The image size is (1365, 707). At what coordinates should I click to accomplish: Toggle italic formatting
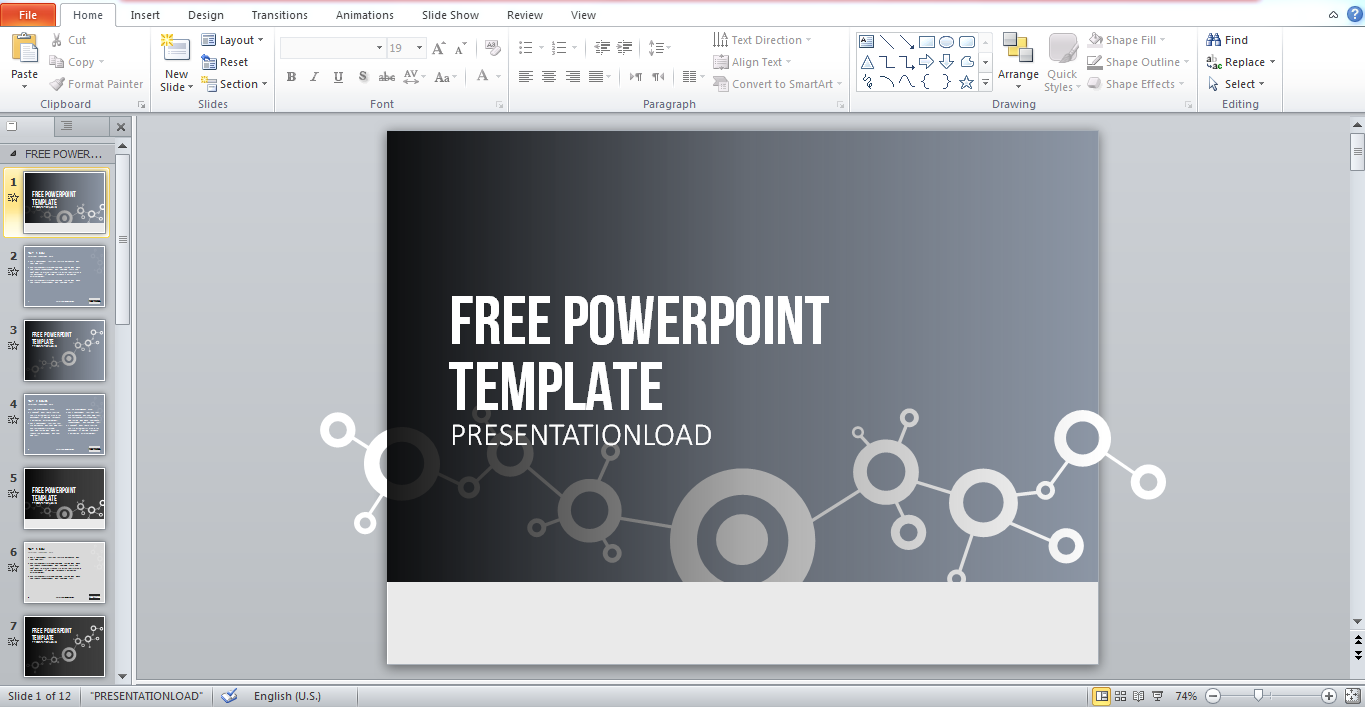pos(314,76)
